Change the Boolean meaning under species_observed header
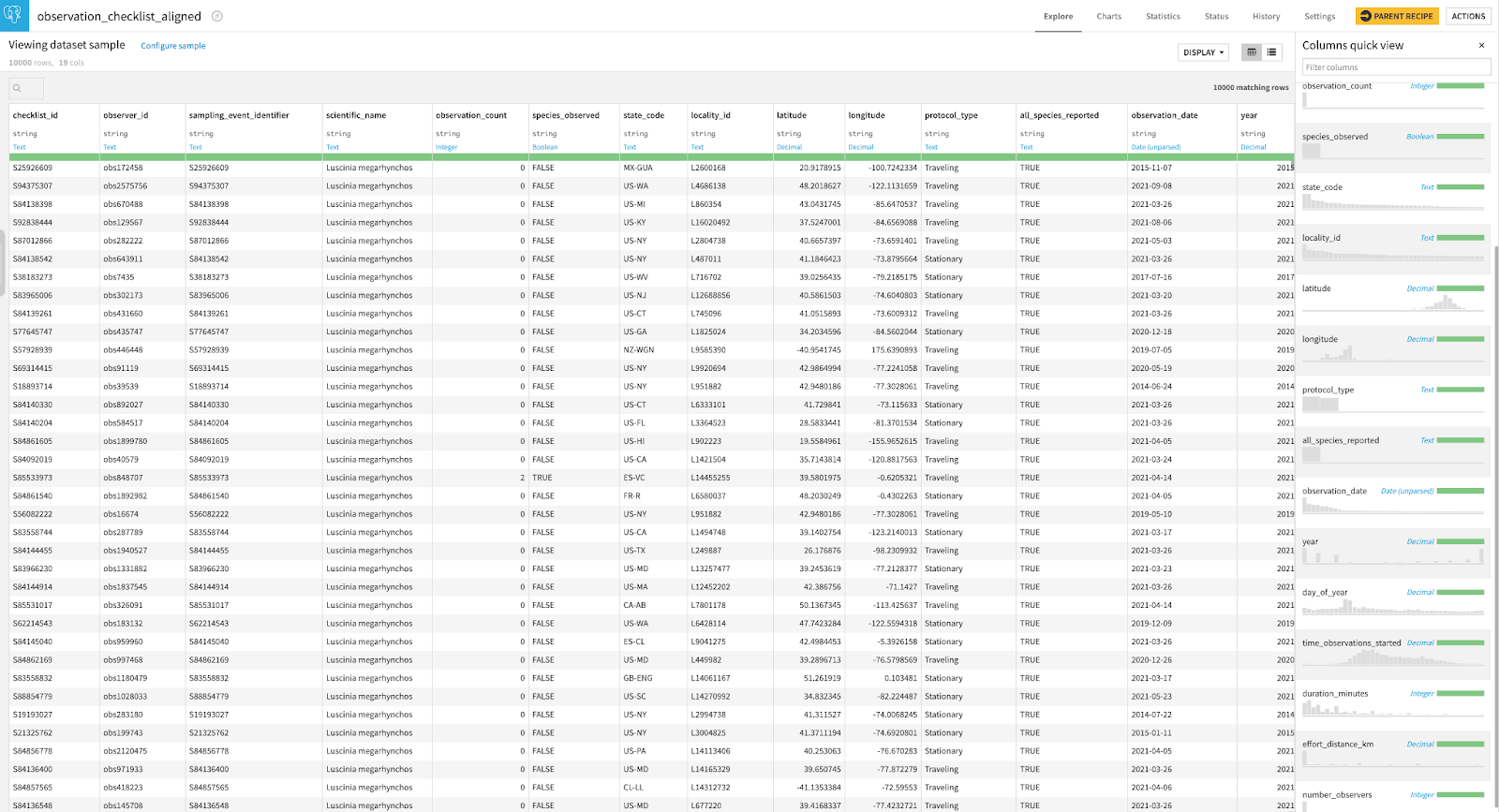This screenshot has width=1499, height=812. pos(545,147)
